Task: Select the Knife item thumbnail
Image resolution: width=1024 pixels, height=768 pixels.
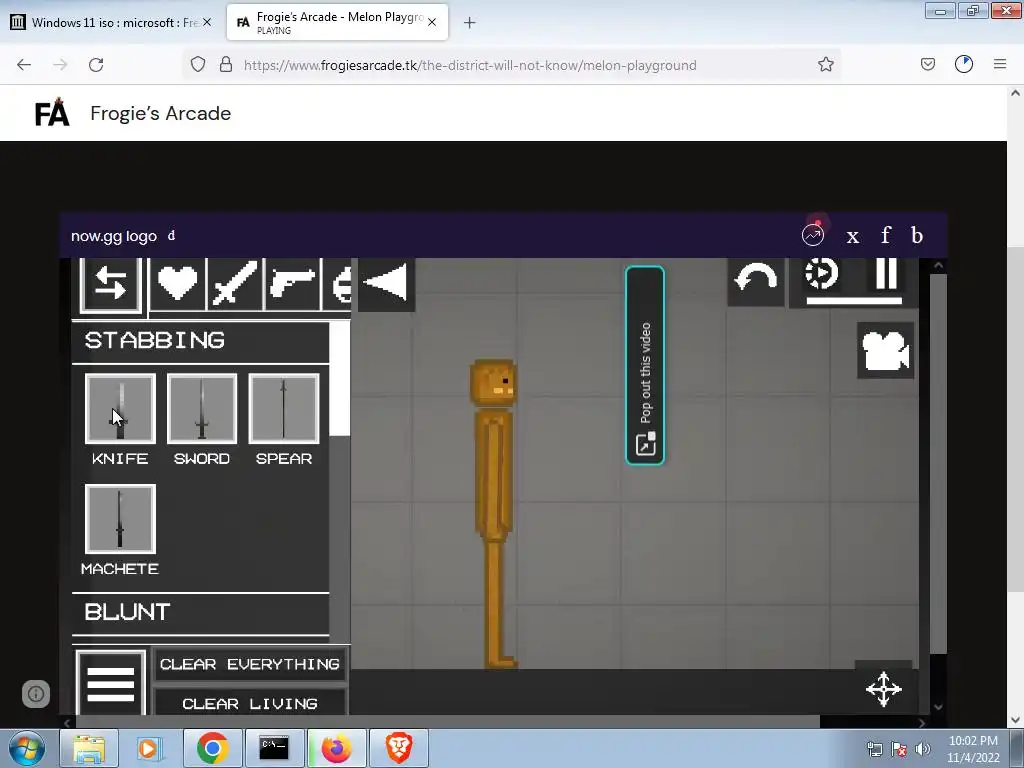Action: click(x=120, y=409)
